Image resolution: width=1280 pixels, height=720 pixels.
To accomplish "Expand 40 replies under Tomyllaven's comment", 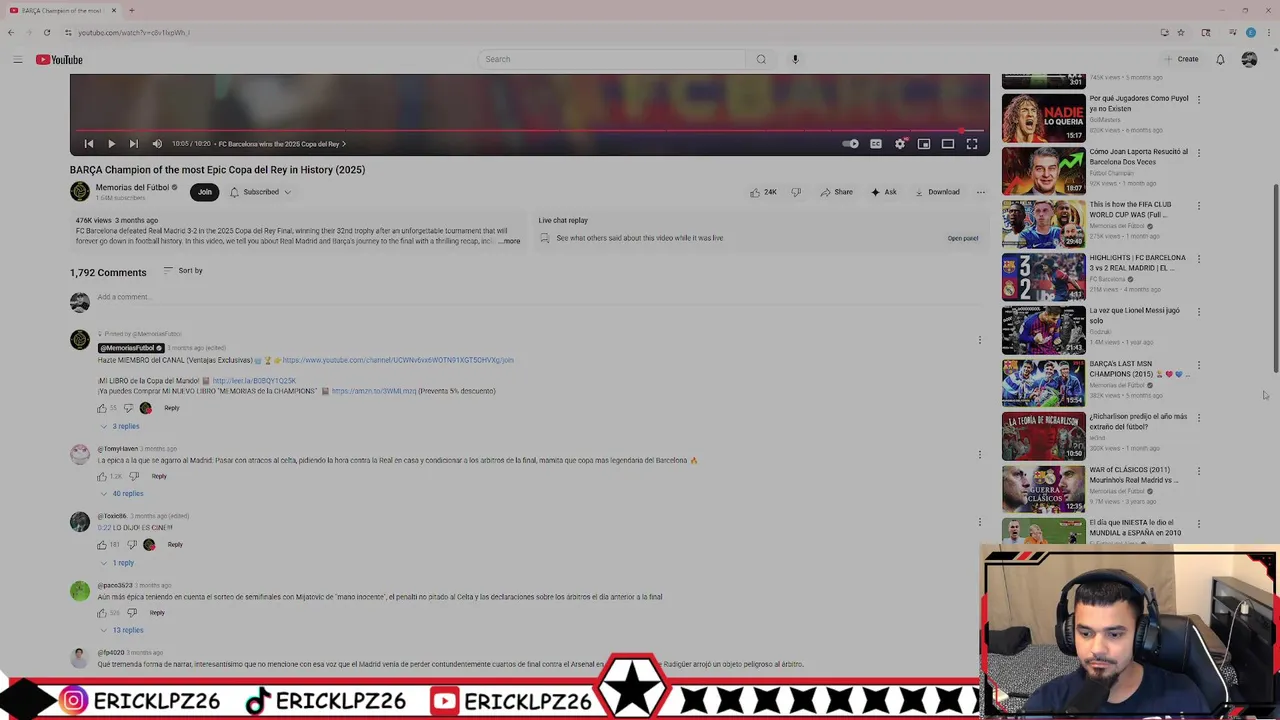I will tap(122, 493).
